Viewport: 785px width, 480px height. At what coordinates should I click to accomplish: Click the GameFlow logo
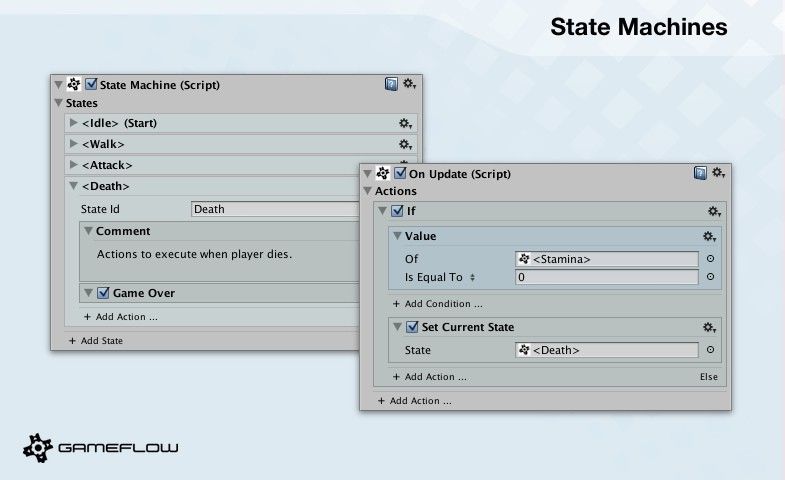tap(101, 447)
